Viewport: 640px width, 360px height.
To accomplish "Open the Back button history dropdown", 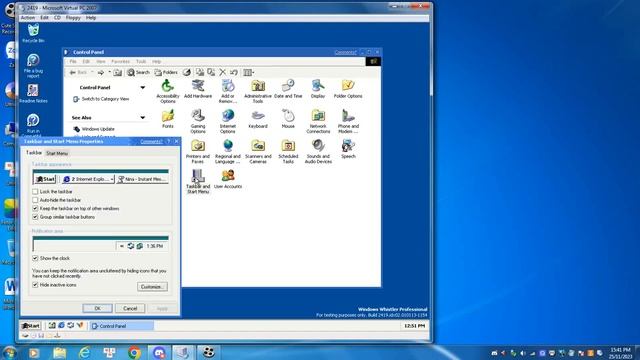I will tap(92, 72).
